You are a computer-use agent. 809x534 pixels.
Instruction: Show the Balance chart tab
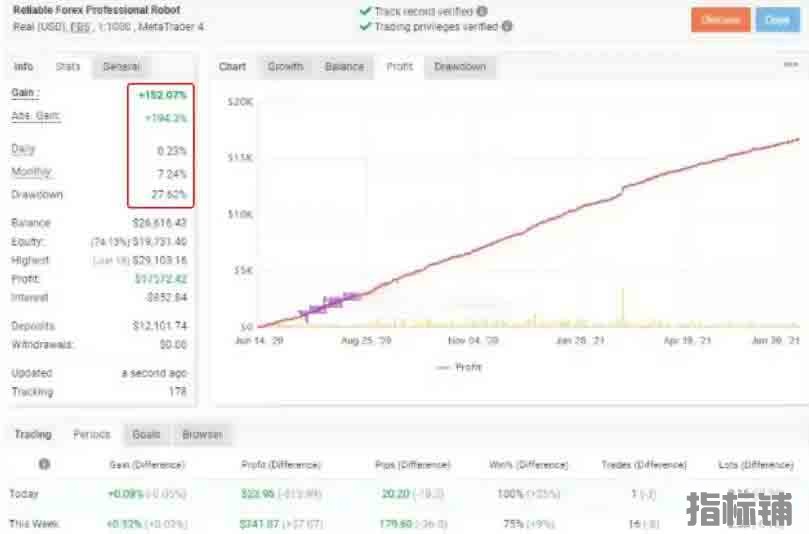[344, 67]
